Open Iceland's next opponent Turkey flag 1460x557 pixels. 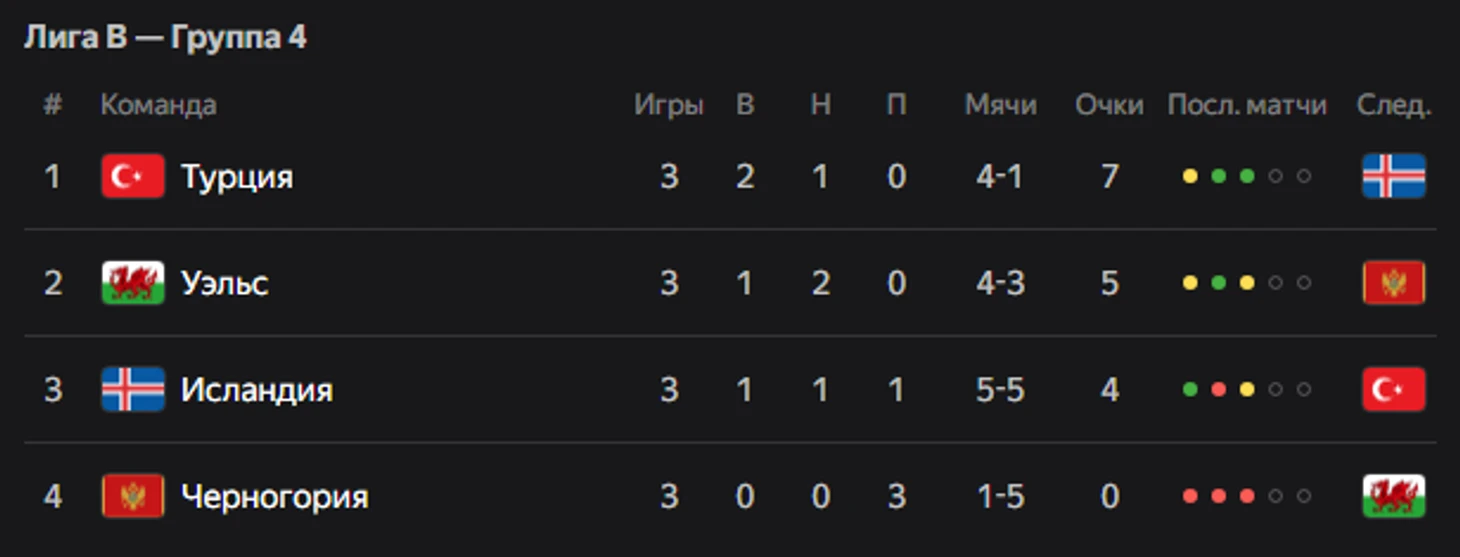pyautogui.click(x=1394, y=390)
